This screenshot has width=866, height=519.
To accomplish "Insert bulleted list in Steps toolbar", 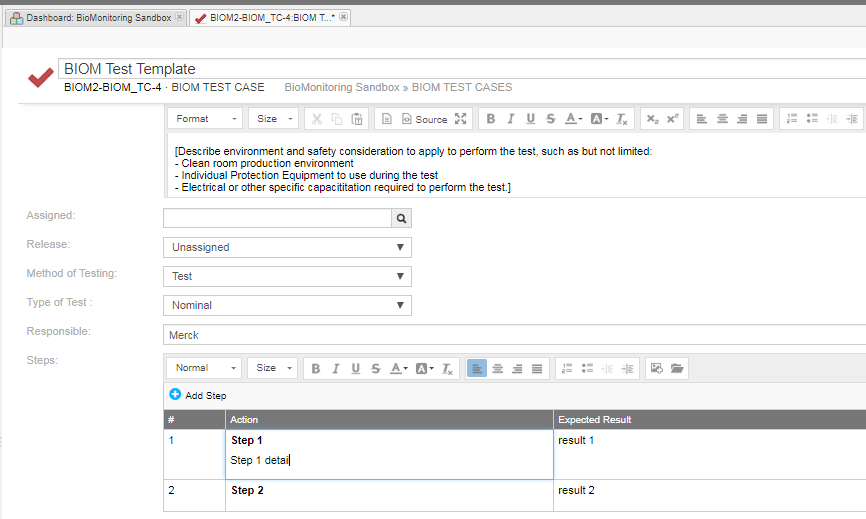I will point(587,368).
